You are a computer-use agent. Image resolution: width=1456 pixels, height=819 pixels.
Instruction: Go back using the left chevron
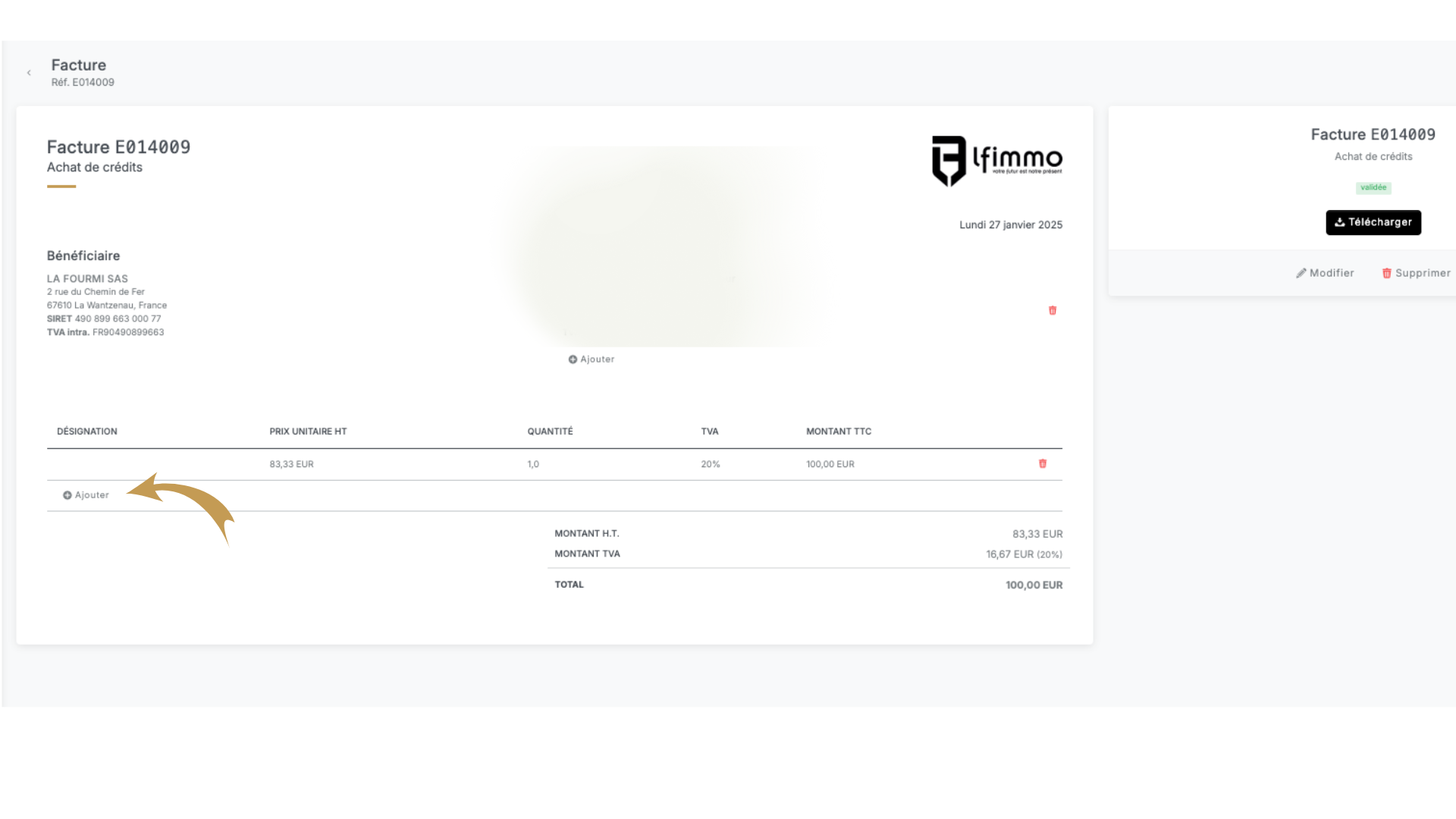click(x=29, y=73)
